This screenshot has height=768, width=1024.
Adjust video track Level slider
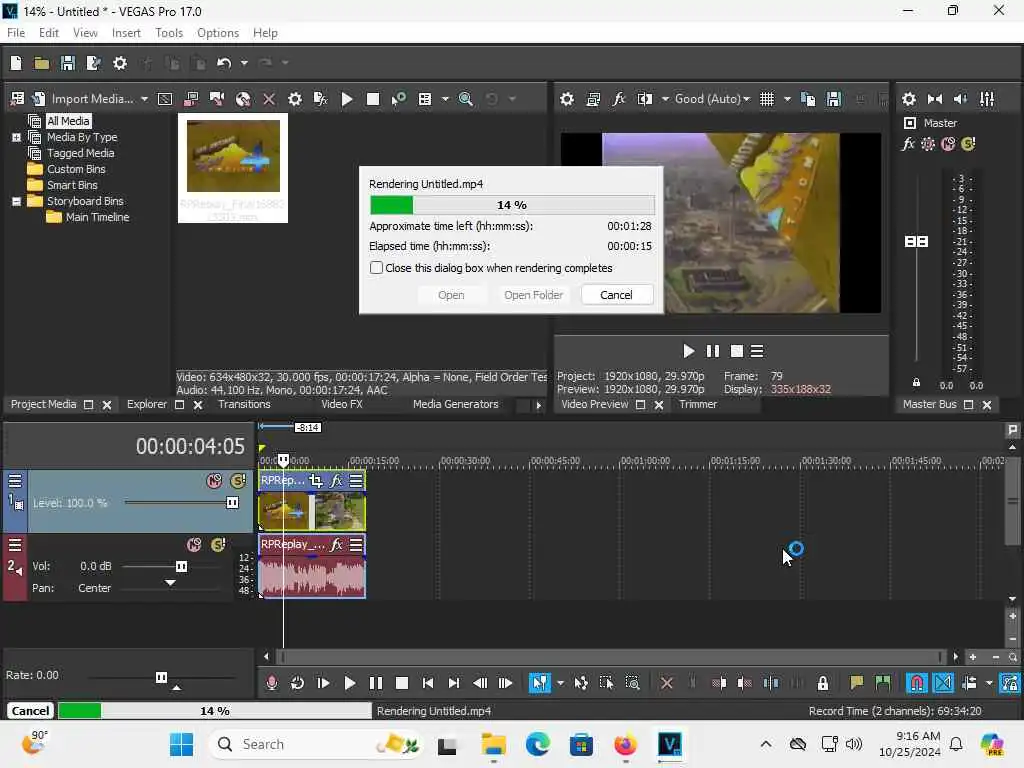click(232, 502)
